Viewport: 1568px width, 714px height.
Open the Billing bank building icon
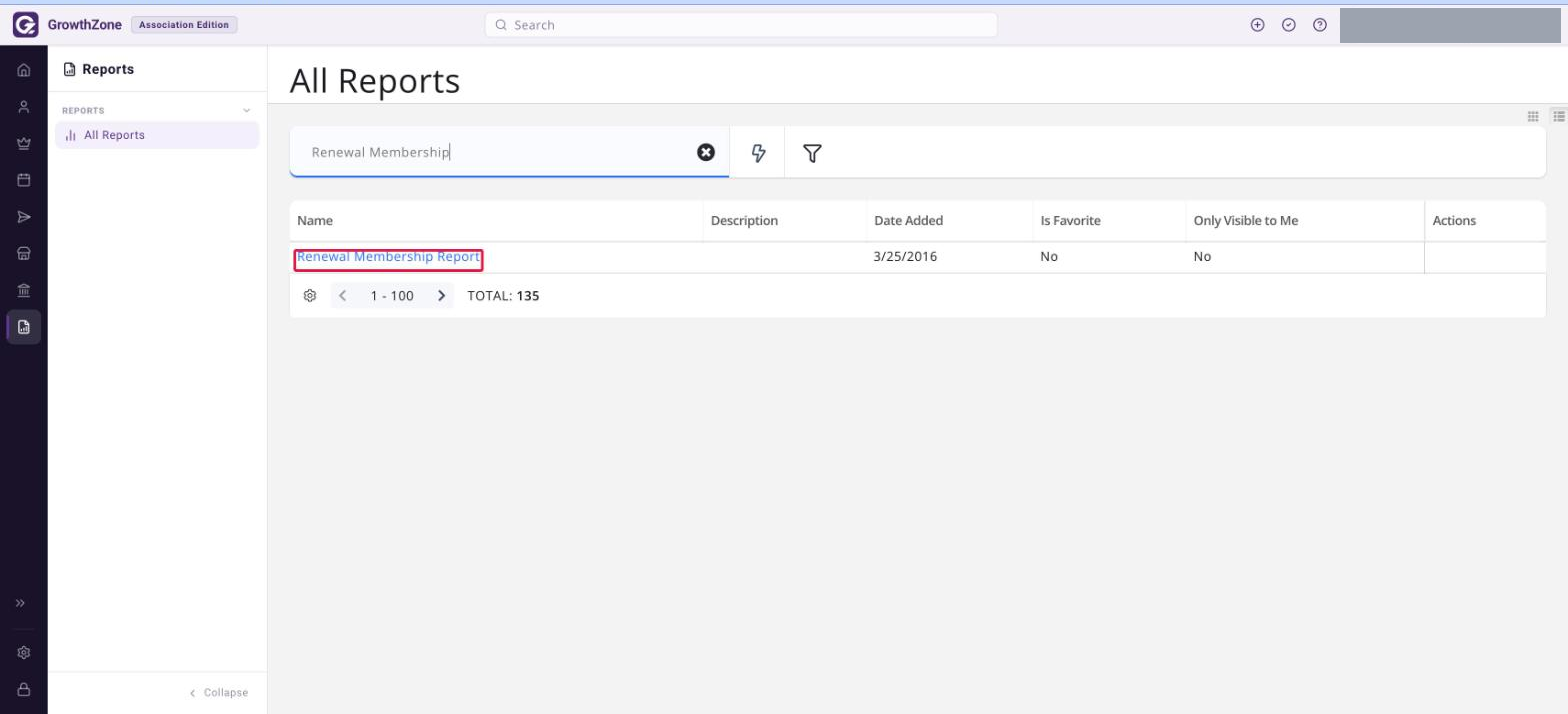pos(24,290)
